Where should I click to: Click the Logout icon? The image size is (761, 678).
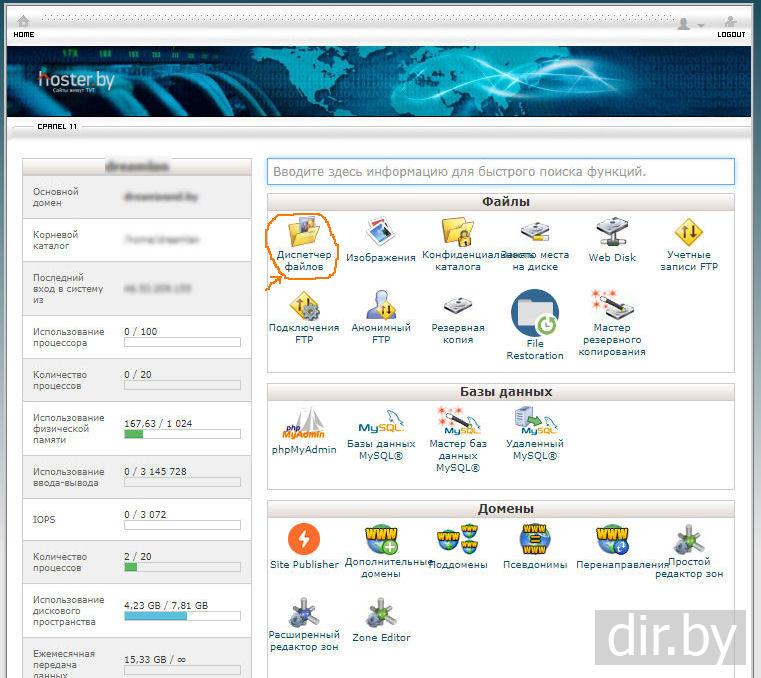point(730,21)
